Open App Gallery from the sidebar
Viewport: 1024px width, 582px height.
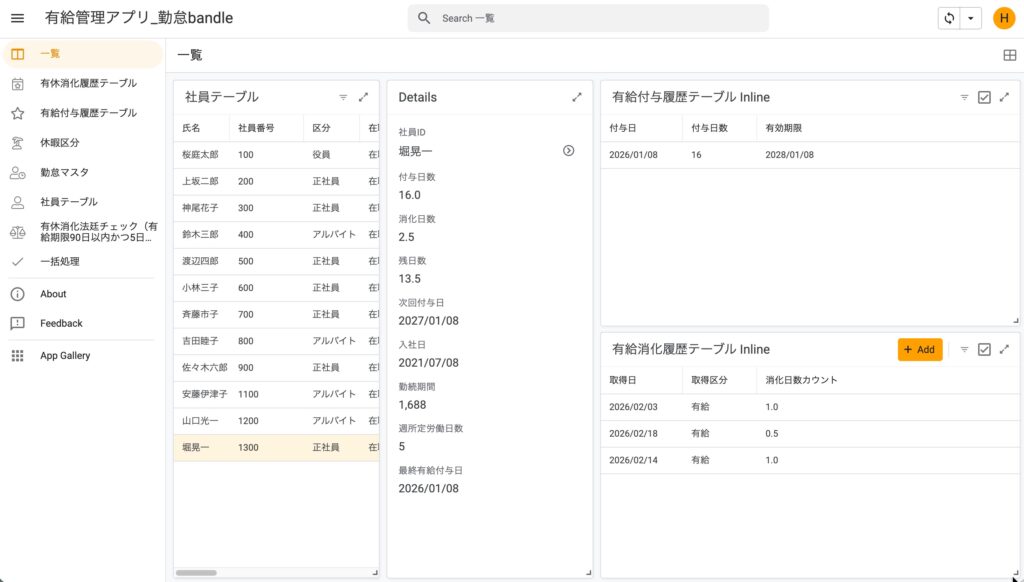[65, 356]
